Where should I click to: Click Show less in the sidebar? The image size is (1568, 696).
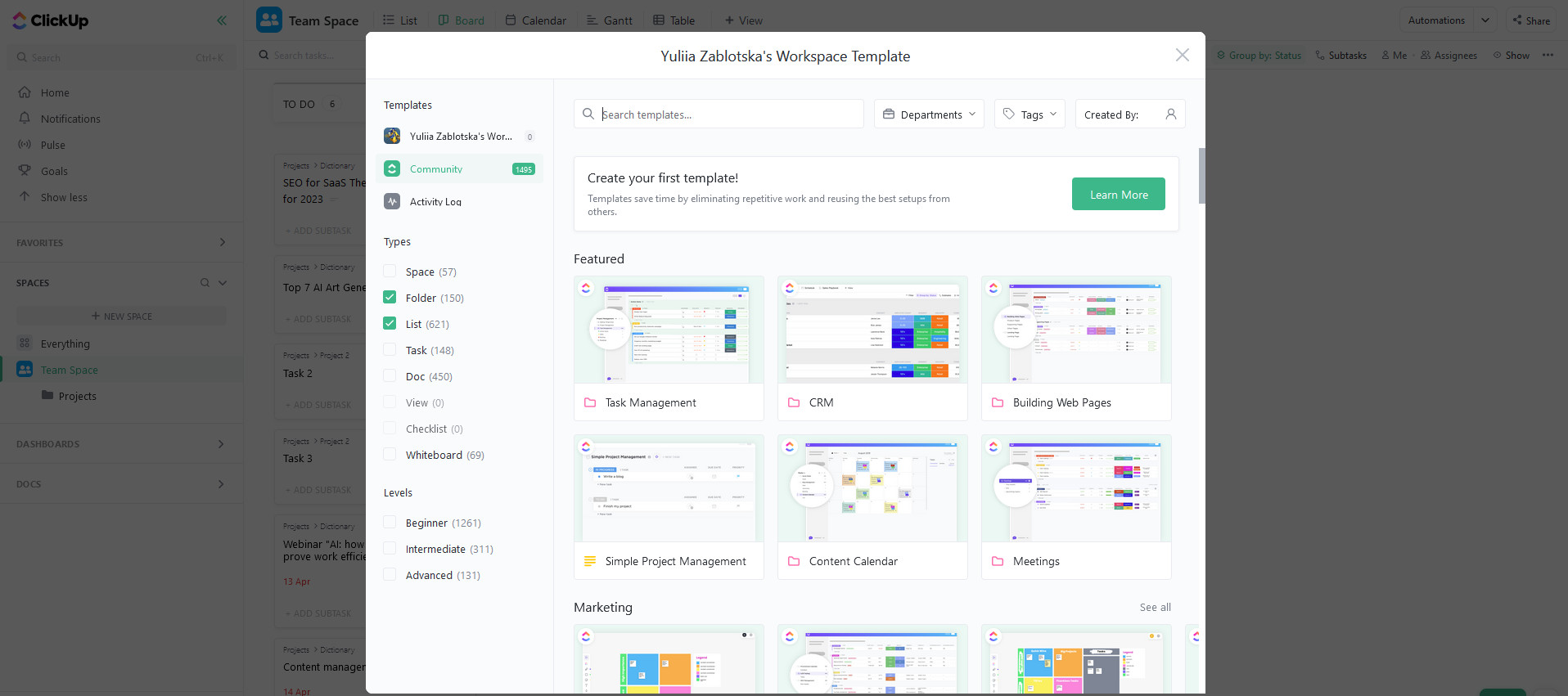tap(64, 197)
